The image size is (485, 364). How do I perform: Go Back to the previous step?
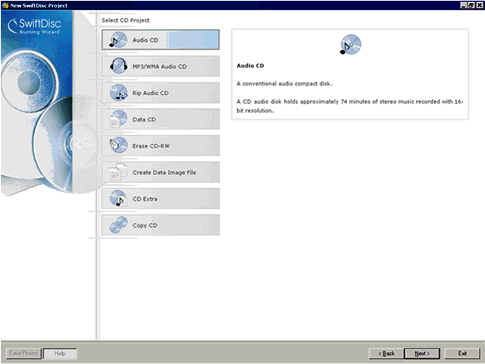click(x=386, y=353)
